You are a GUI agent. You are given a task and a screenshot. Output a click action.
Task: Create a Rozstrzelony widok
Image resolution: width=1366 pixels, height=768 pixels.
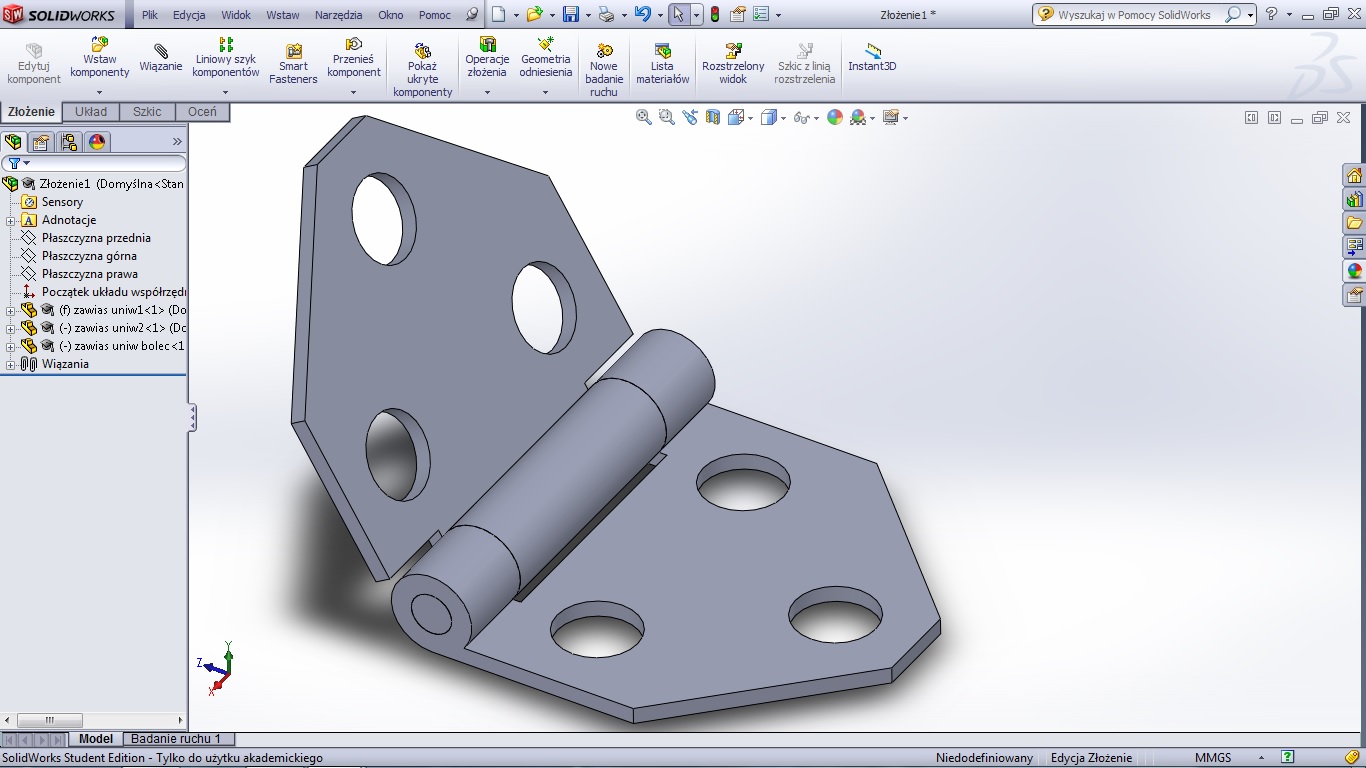733,64
